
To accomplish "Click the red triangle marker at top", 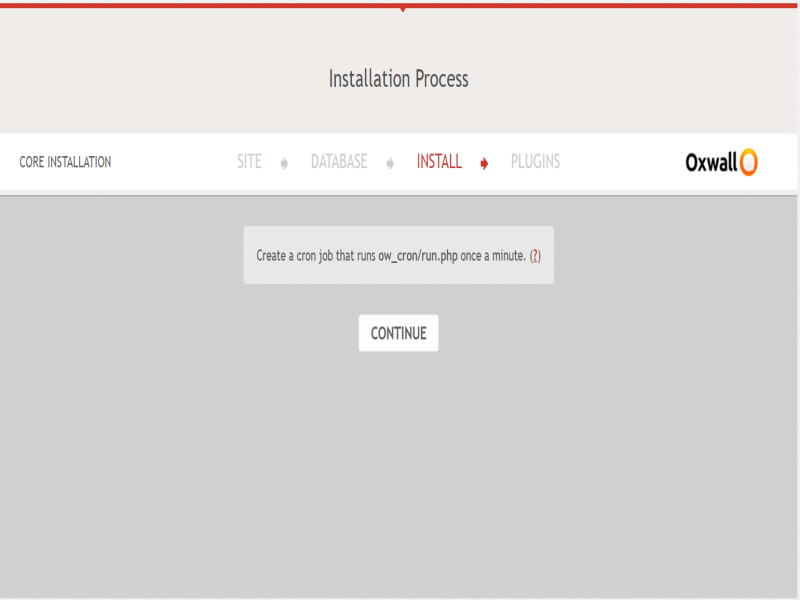I will click(402, 9).
